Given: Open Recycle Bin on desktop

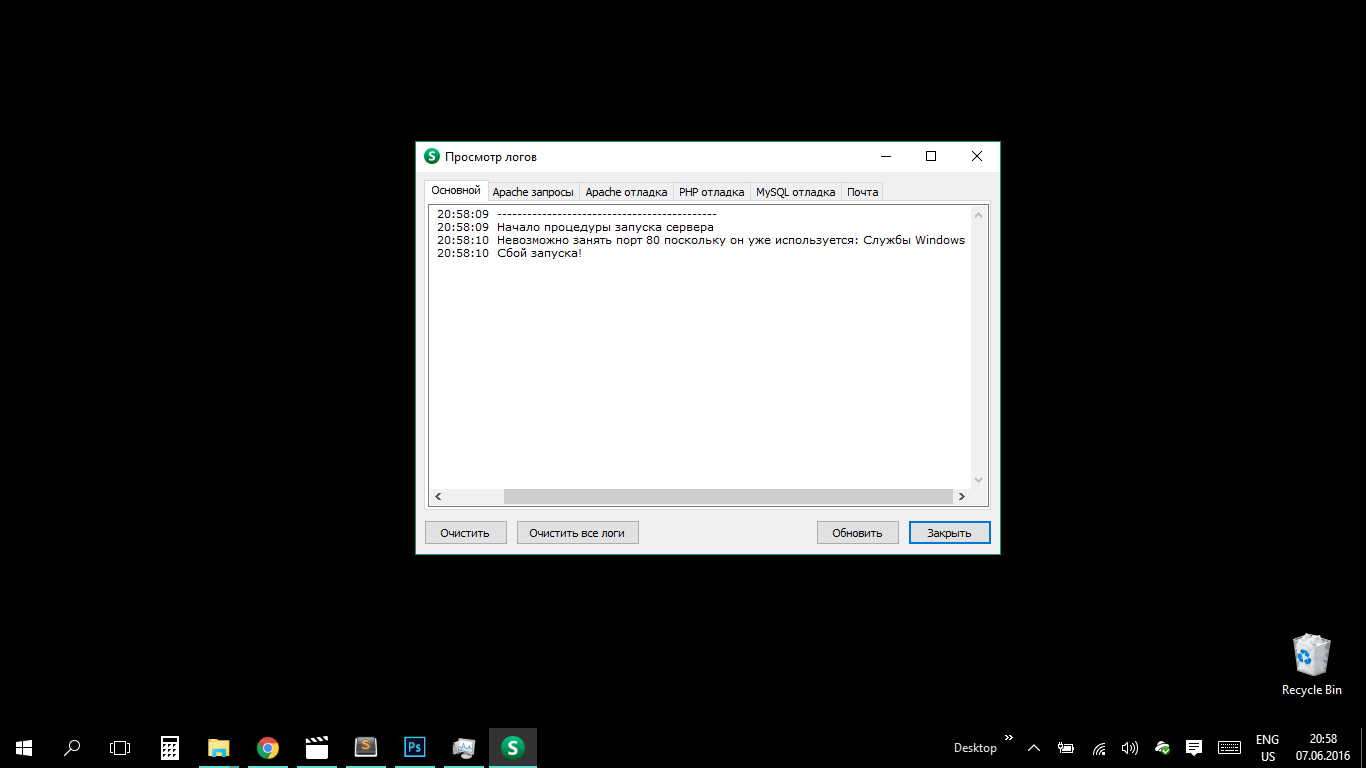Looking at the screenshot, I should (x=1311, y=665).
